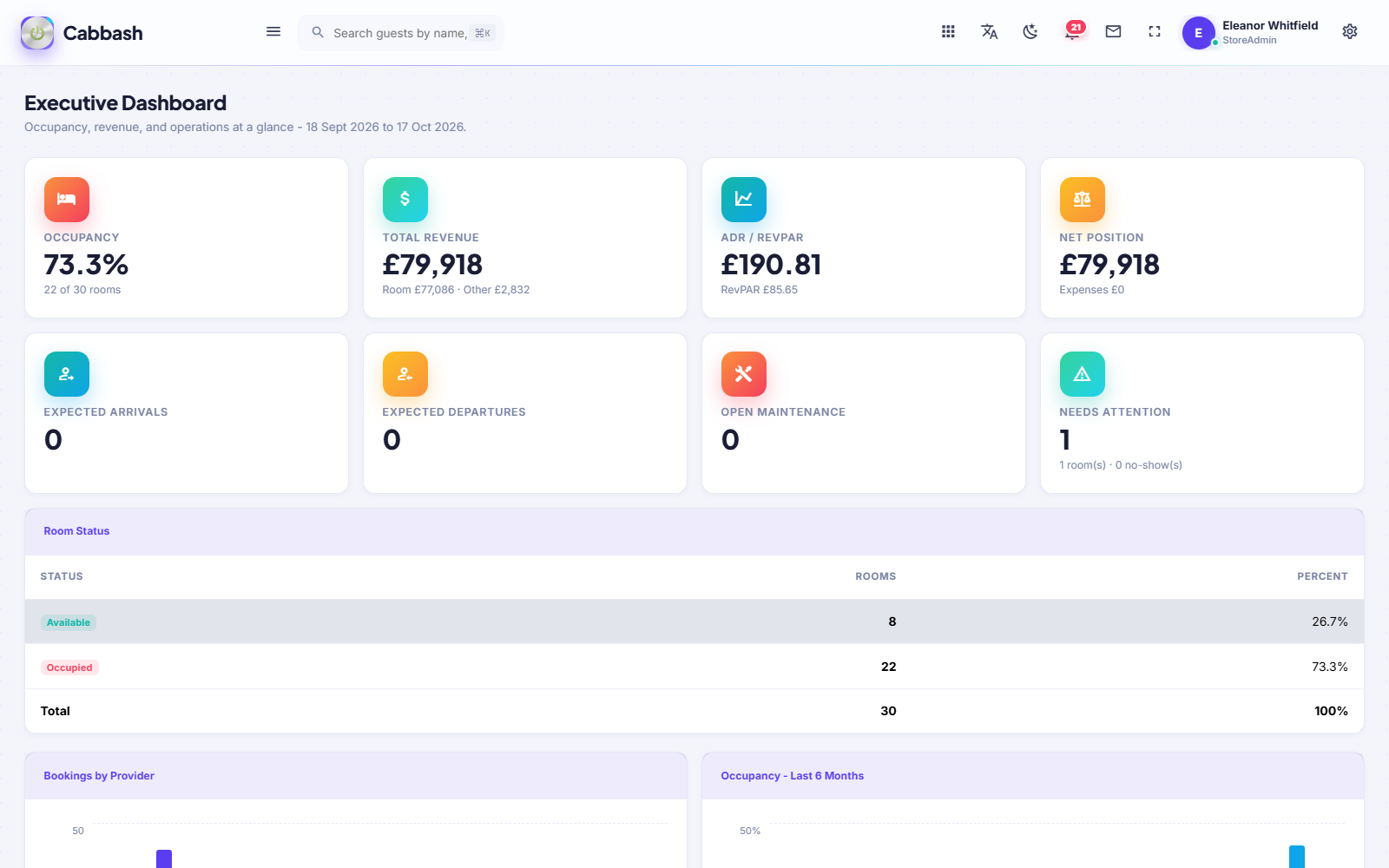The height and width of the screenshot is (868, 1389).
Task: Open the mail inbox icon
Action: (x=1113, y=32)
